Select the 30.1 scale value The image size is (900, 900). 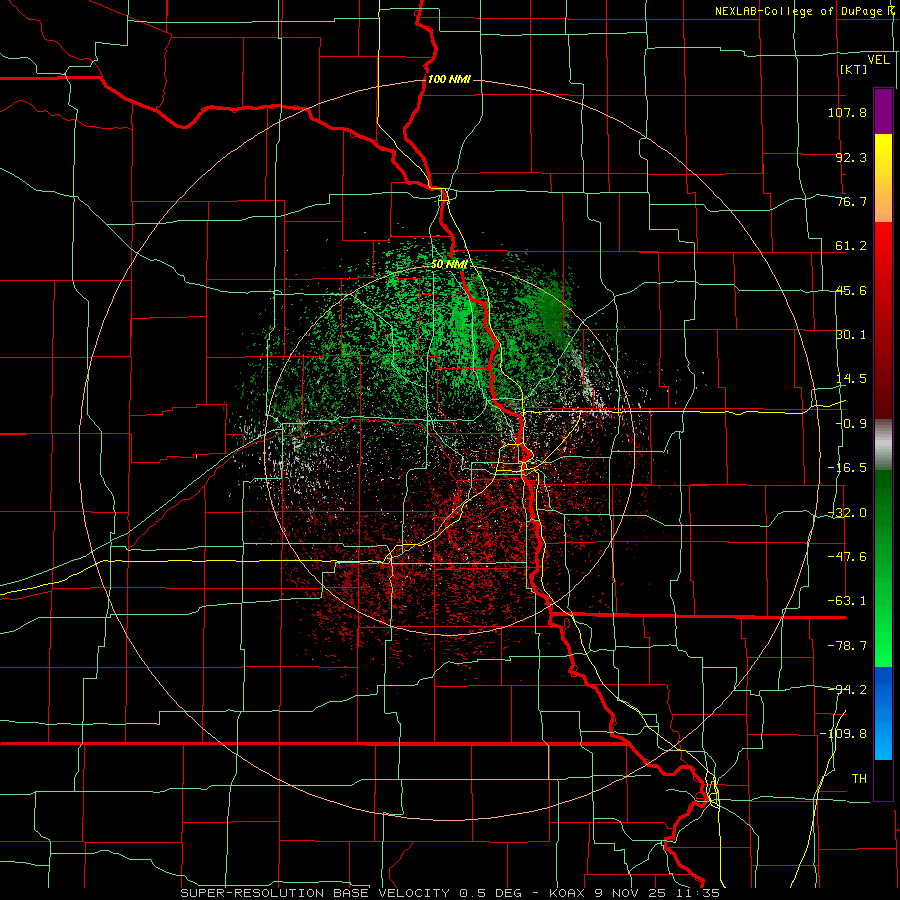coord(851,335)
